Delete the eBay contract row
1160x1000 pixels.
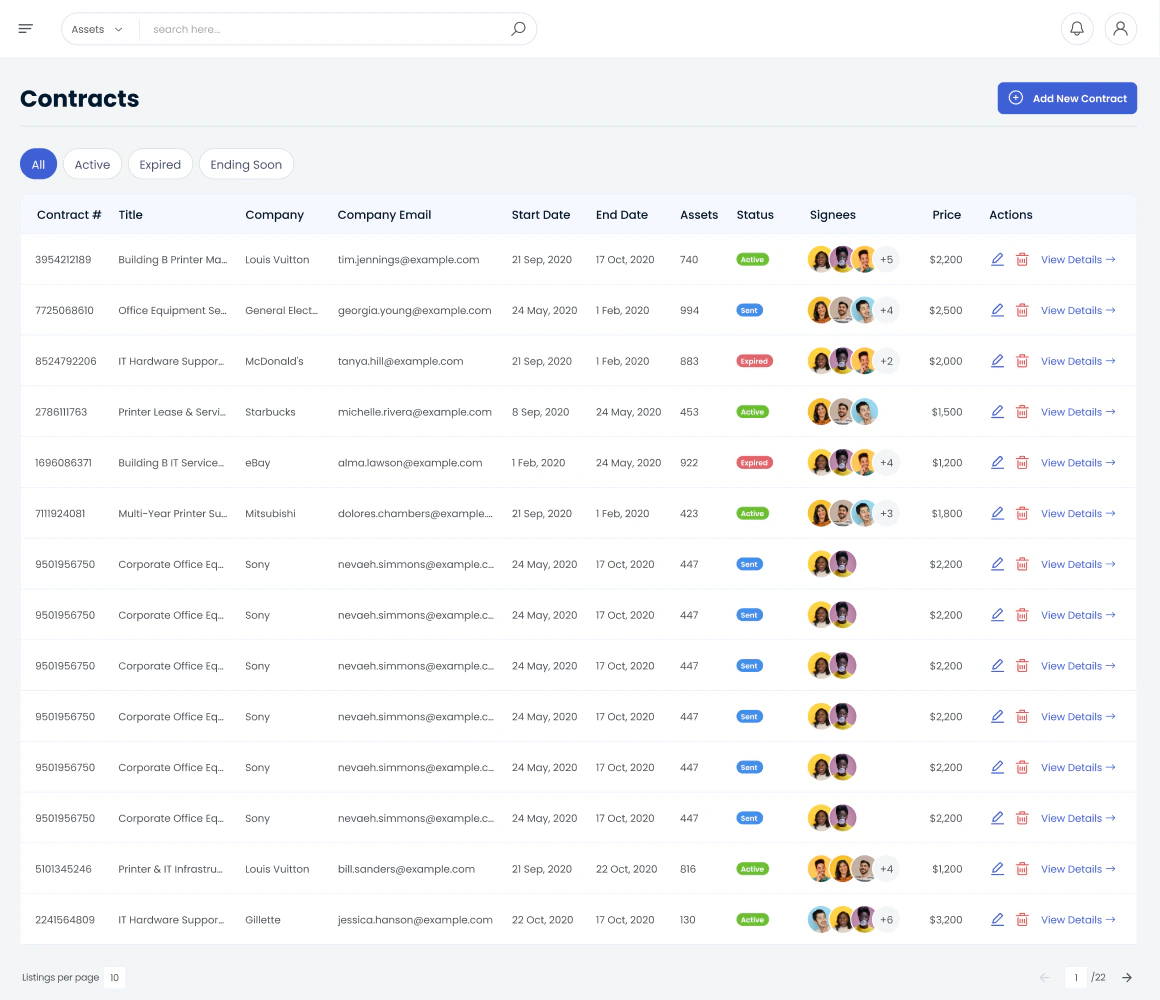[x=1022, y=463]
